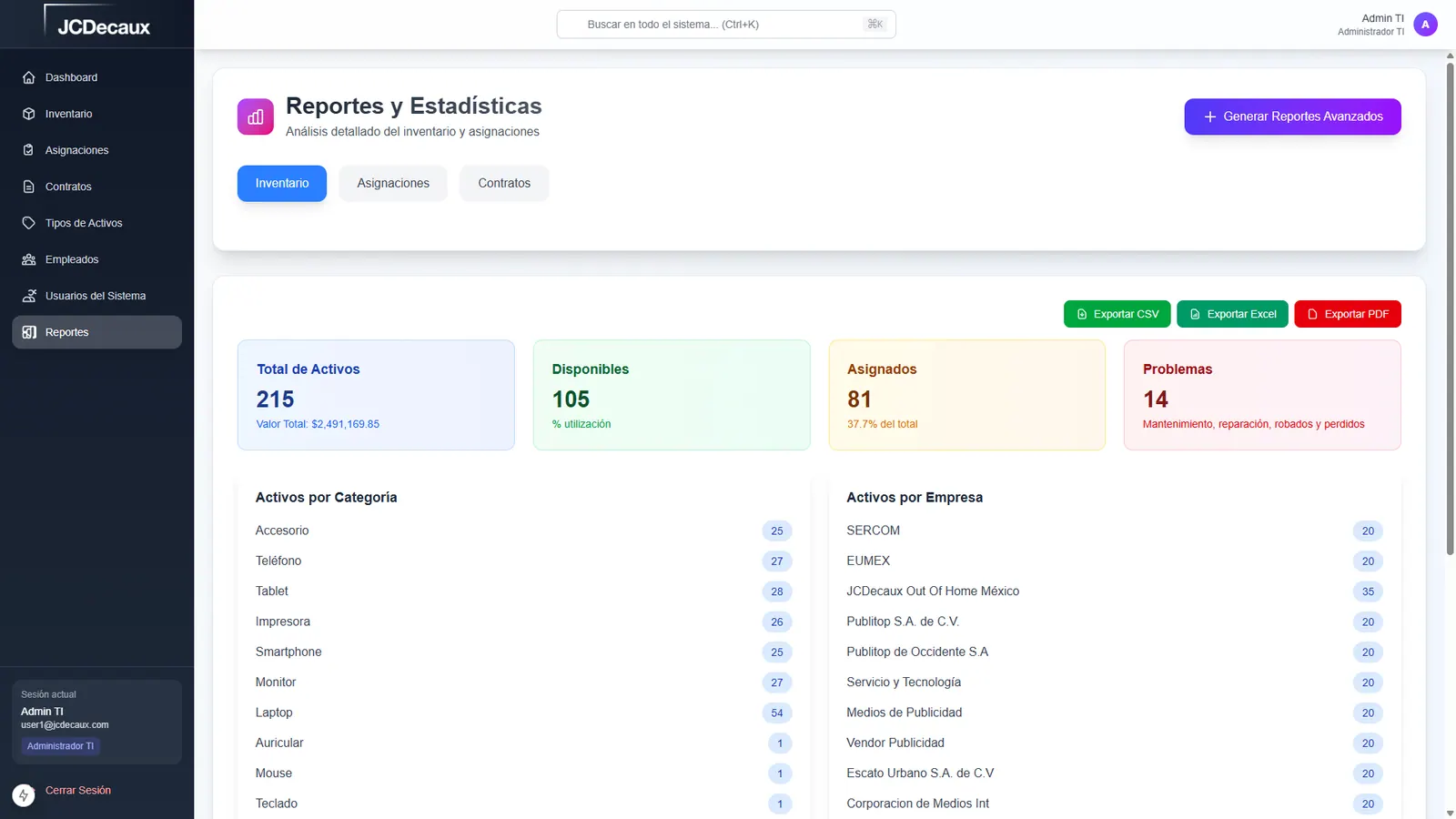Click 'JCDecaux Out Of Home México' row
The height and width of the screenshot is (819, 1456).
coord(1115,591)
